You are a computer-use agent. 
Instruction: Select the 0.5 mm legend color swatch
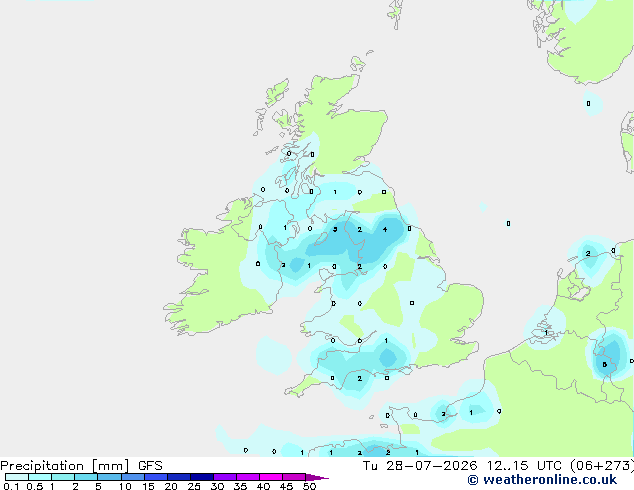pyautogui.click(x=40, y=477)
